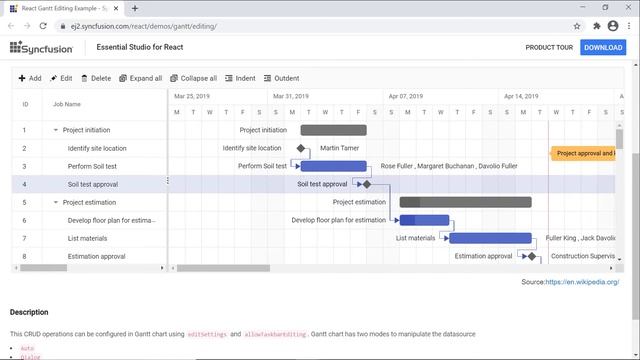Open the Chrome three-dot menu
Viewport: 640px width, 360px height.
629,26
